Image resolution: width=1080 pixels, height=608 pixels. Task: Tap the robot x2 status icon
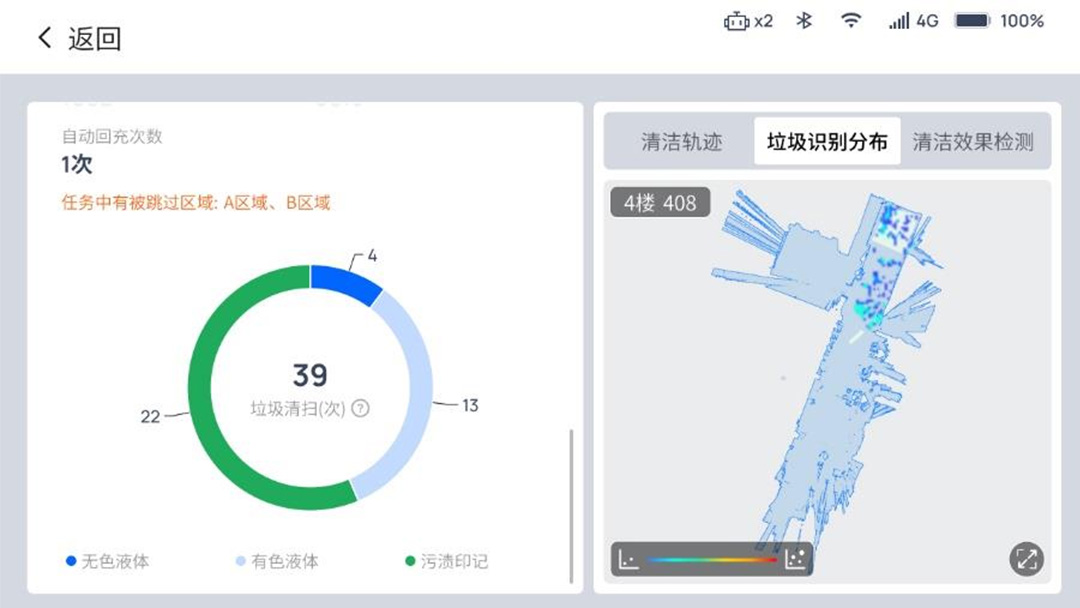[x=748, y=21]
